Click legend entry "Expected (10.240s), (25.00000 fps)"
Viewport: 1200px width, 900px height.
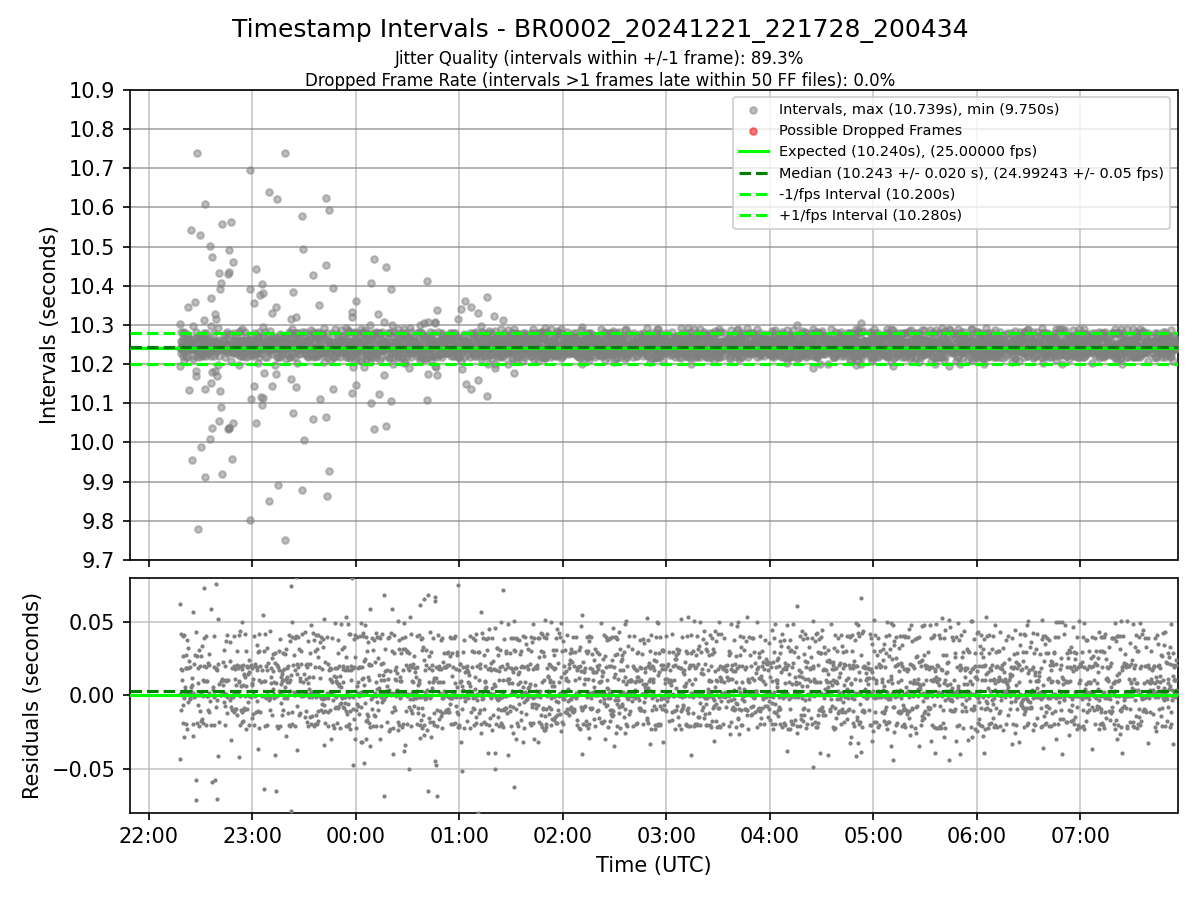pos(907,151)
